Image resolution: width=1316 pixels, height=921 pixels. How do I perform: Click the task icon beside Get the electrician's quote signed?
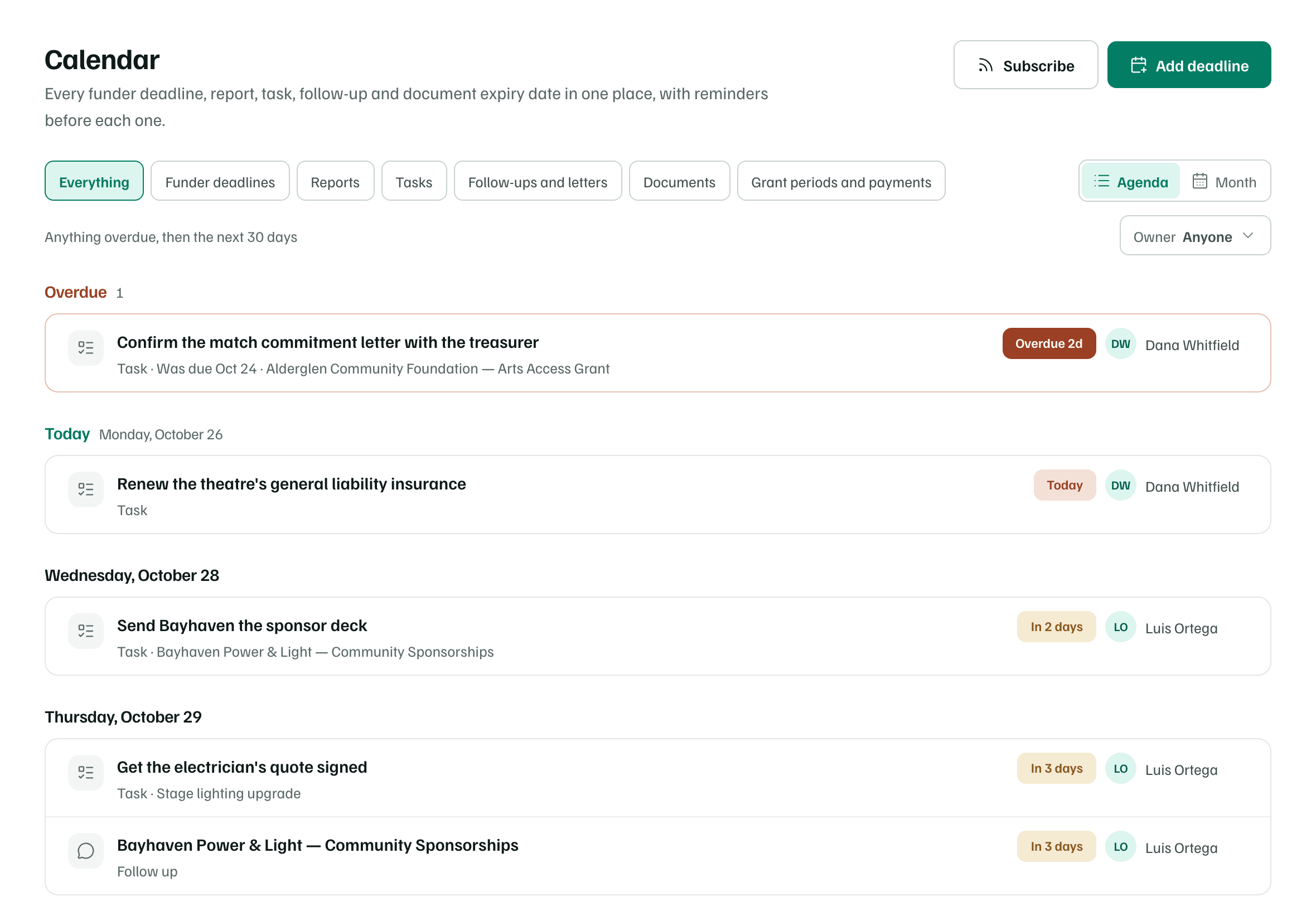pos(85,772)
